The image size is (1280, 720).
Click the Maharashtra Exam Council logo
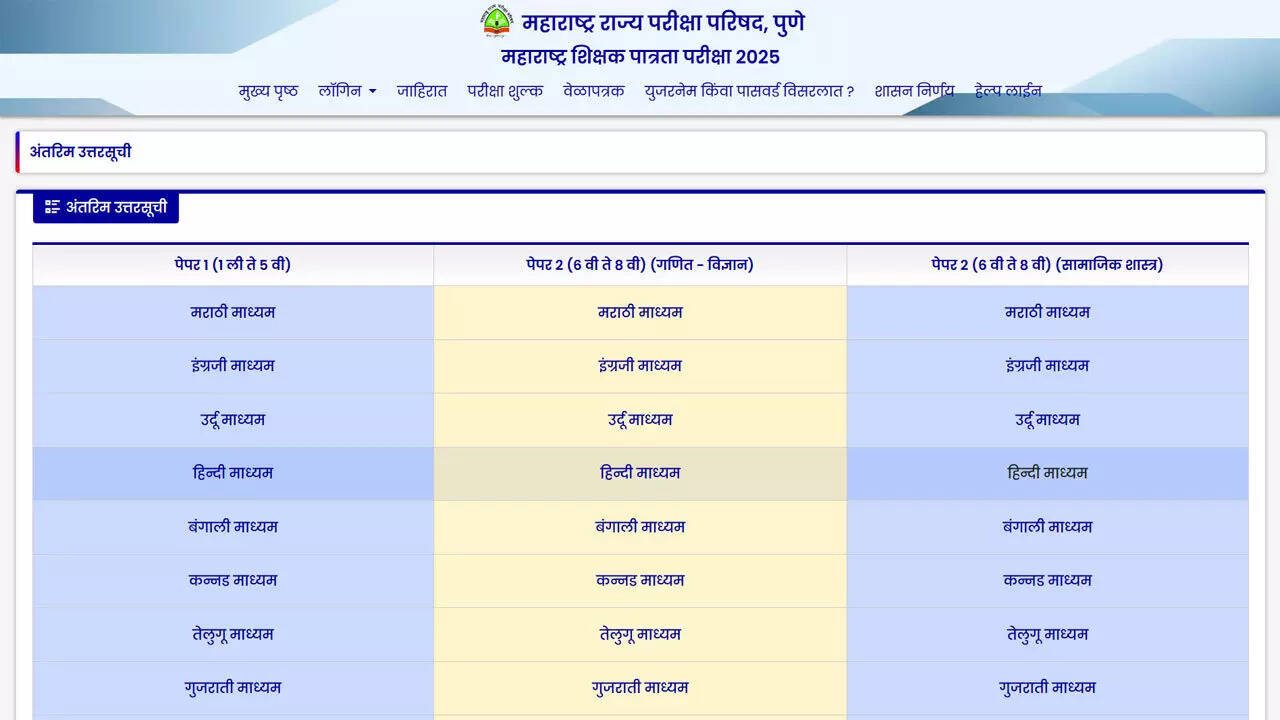coord(496,21)
